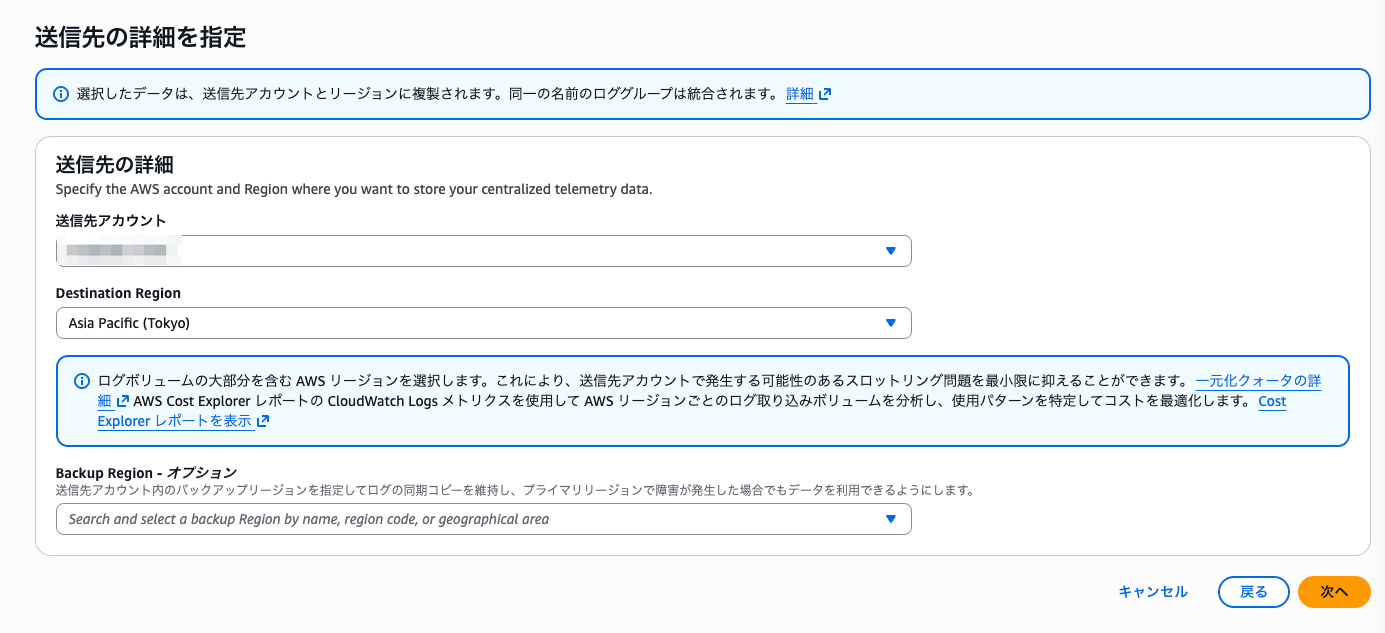Open the Backup Region selection dropdown

pos(484,518)
